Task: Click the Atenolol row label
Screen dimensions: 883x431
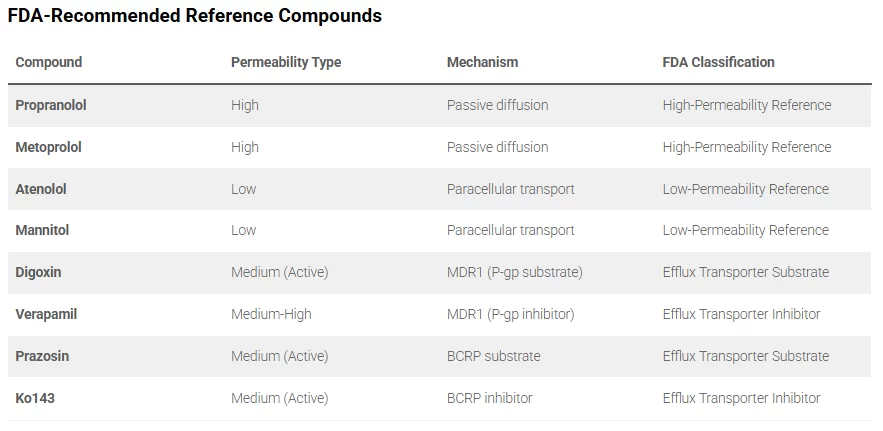Action: (x=41, y=189)
